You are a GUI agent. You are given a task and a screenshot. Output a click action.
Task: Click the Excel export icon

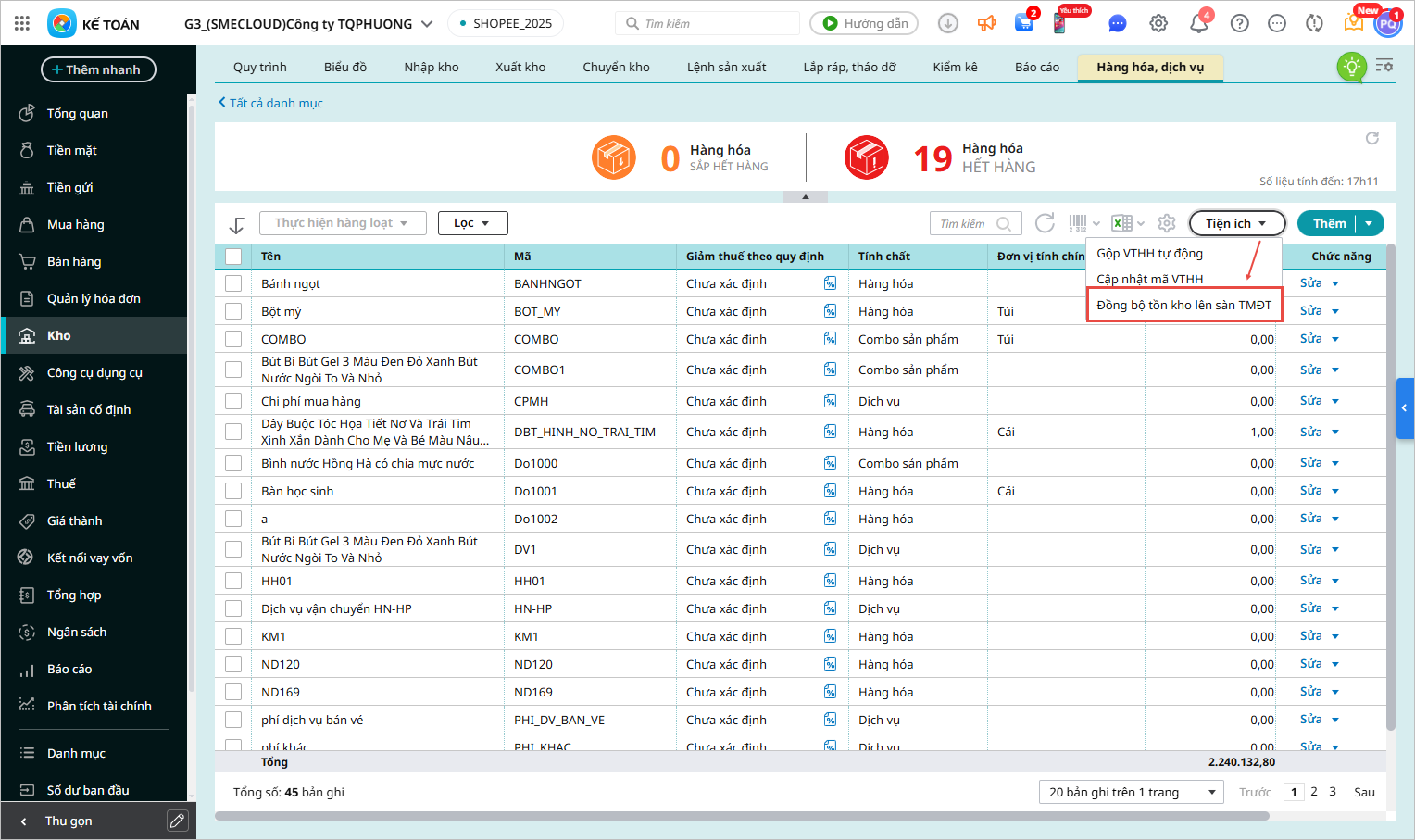click(x=1121, y=223)
